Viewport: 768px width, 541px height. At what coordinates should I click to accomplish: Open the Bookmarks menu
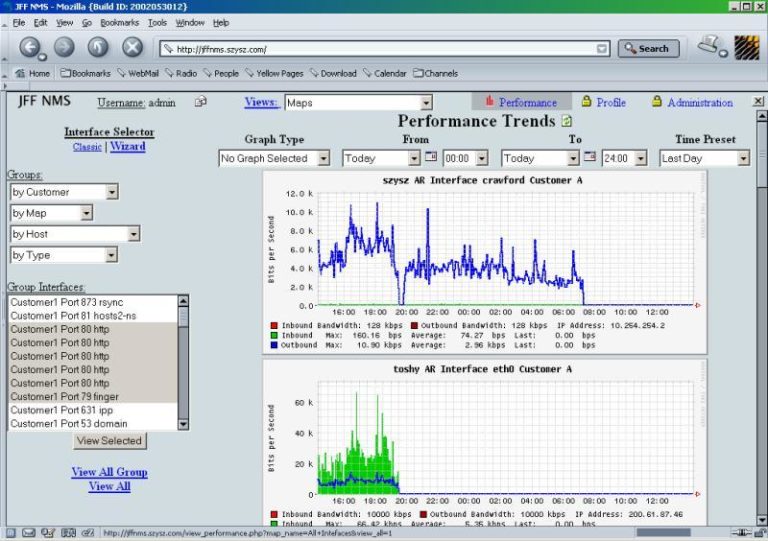point(119,22)
